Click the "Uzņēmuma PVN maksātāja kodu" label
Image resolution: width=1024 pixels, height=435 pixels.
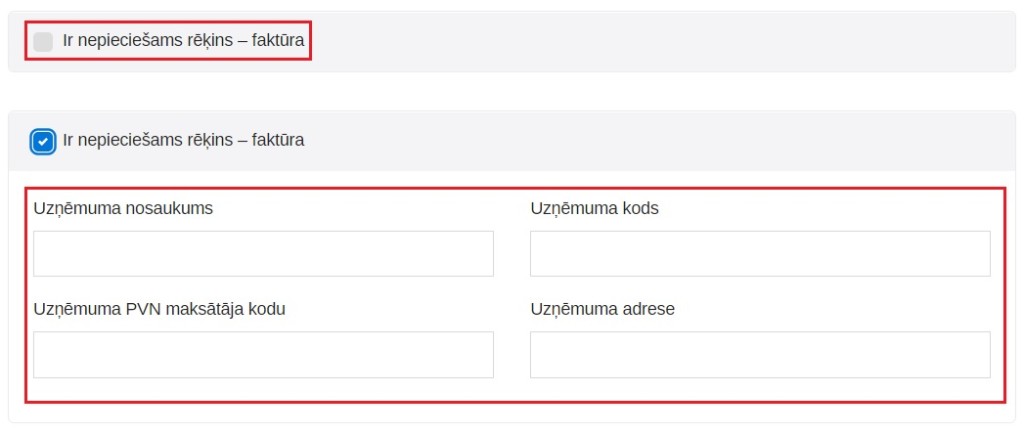[160, 309]
